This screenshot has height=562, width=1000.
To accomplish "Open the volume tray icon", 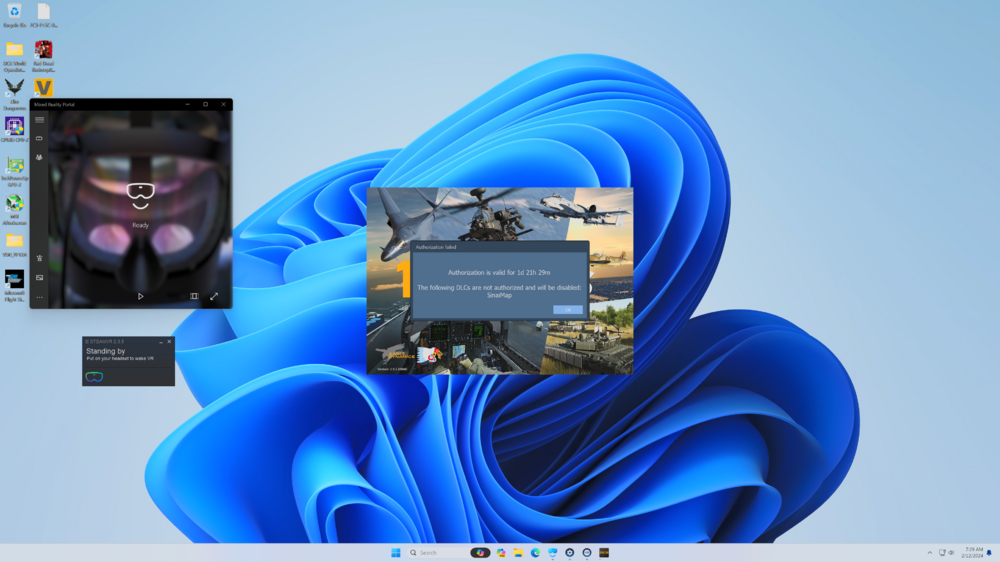I will coord(951,552).
